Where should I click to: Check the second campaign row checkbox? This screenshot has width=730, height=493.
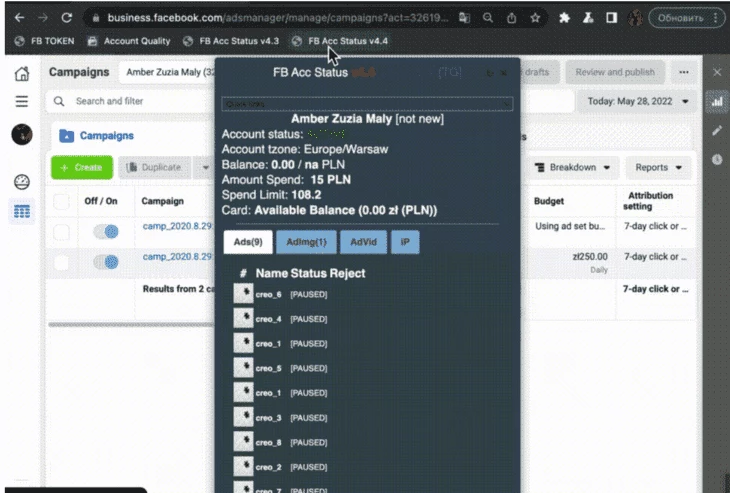click(61, 263)
